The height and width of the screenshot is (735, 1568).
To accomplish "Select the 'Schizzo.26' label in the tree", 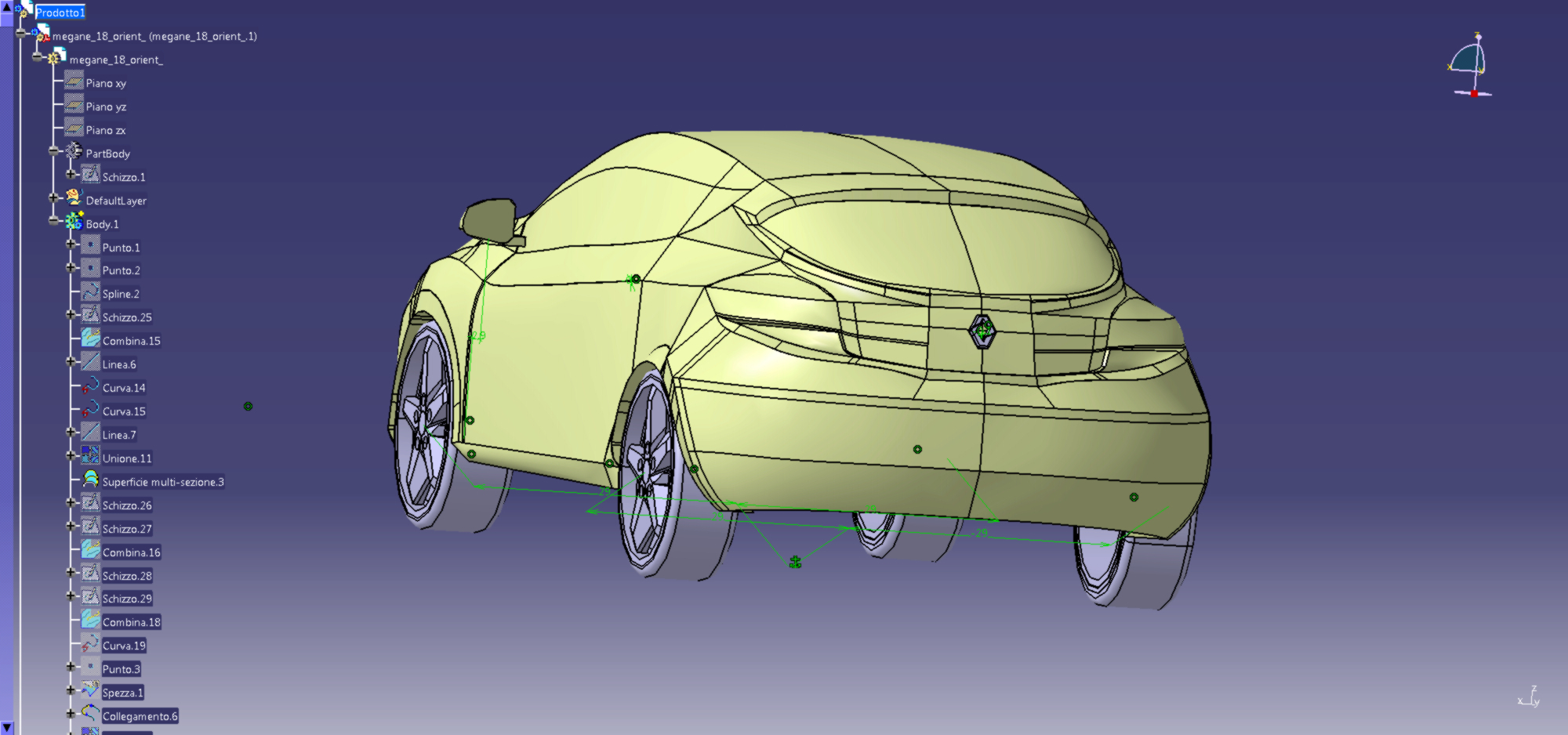I will click(x=127, y=505).
